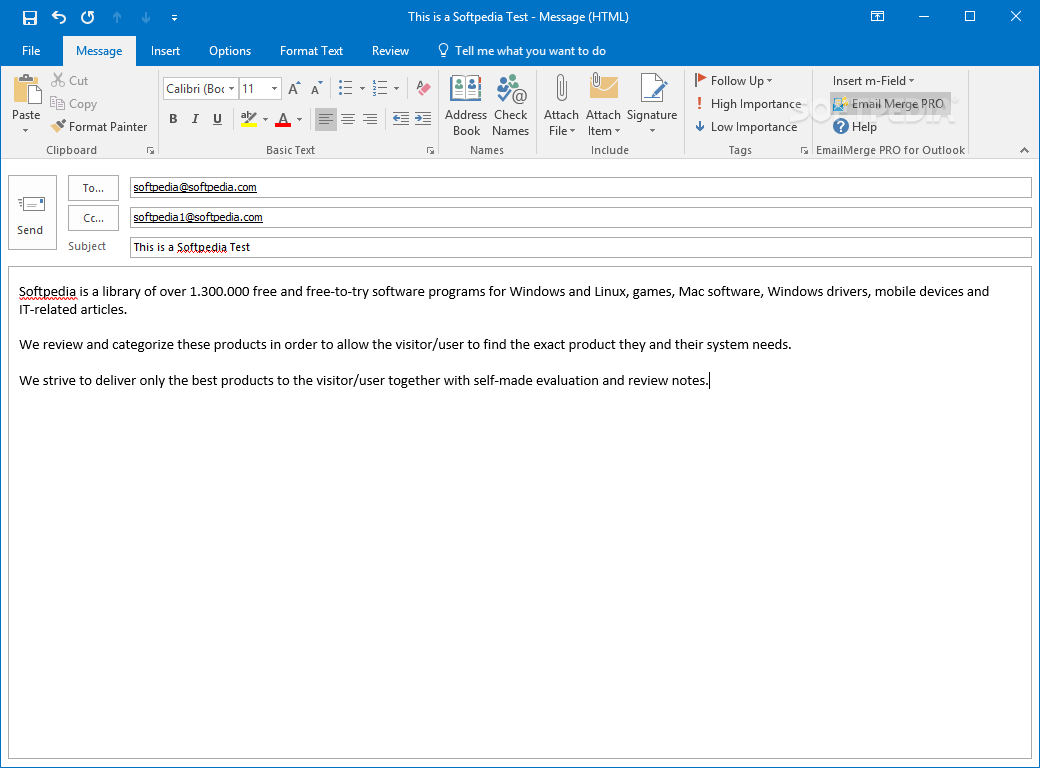Mark the message as Low Importance
1040x768 pixels.
[746, 126]
